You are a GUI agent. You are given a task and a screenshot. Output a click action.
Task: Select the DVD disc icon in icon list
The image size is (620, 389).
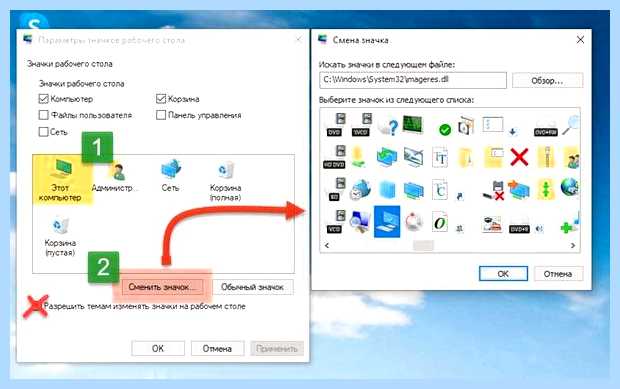(x=335, y=125)
